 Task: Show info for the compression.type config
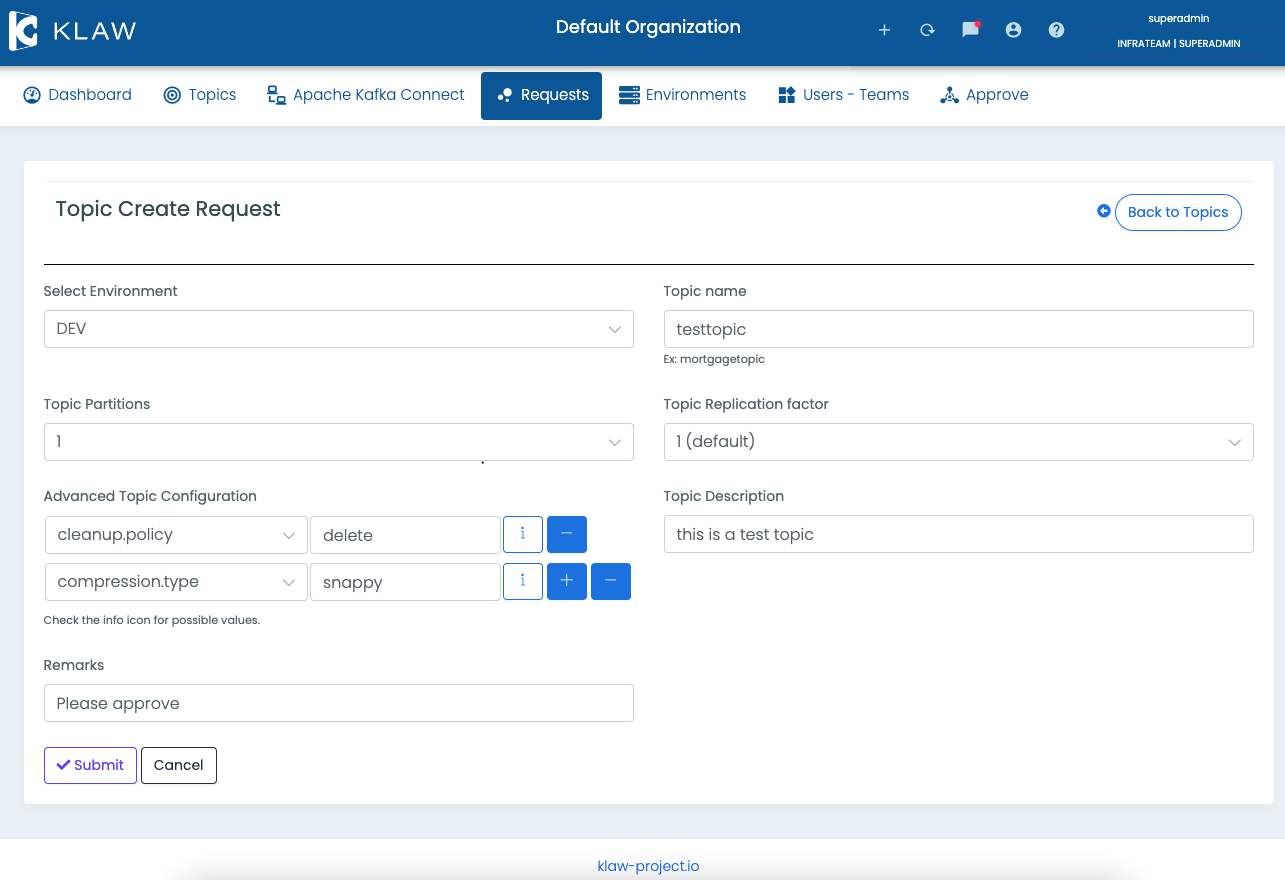[x=522, y=581]
